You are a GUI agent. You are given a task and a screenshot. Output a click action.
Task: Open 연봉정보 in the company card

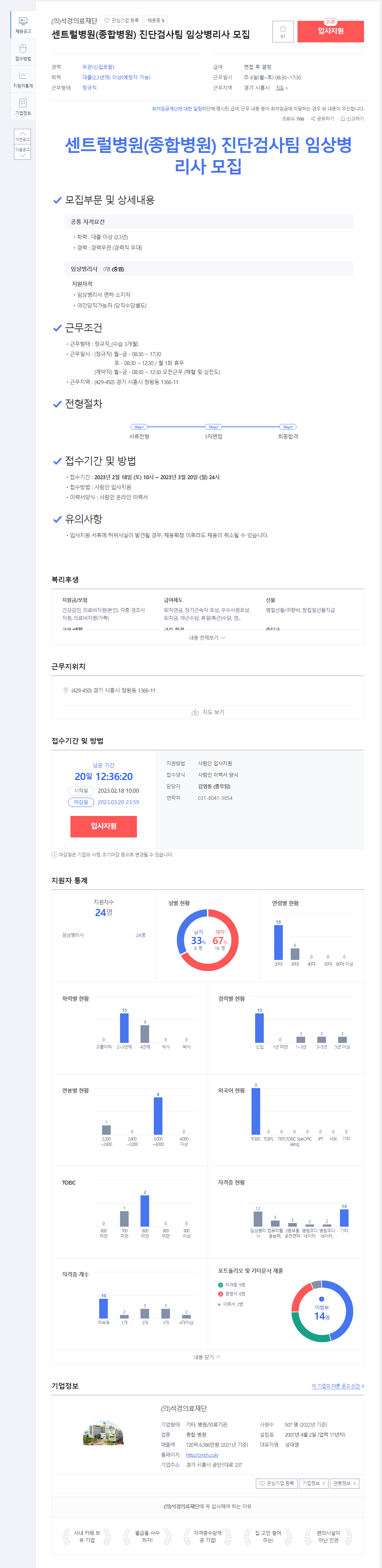click(x=345, y=1483)
